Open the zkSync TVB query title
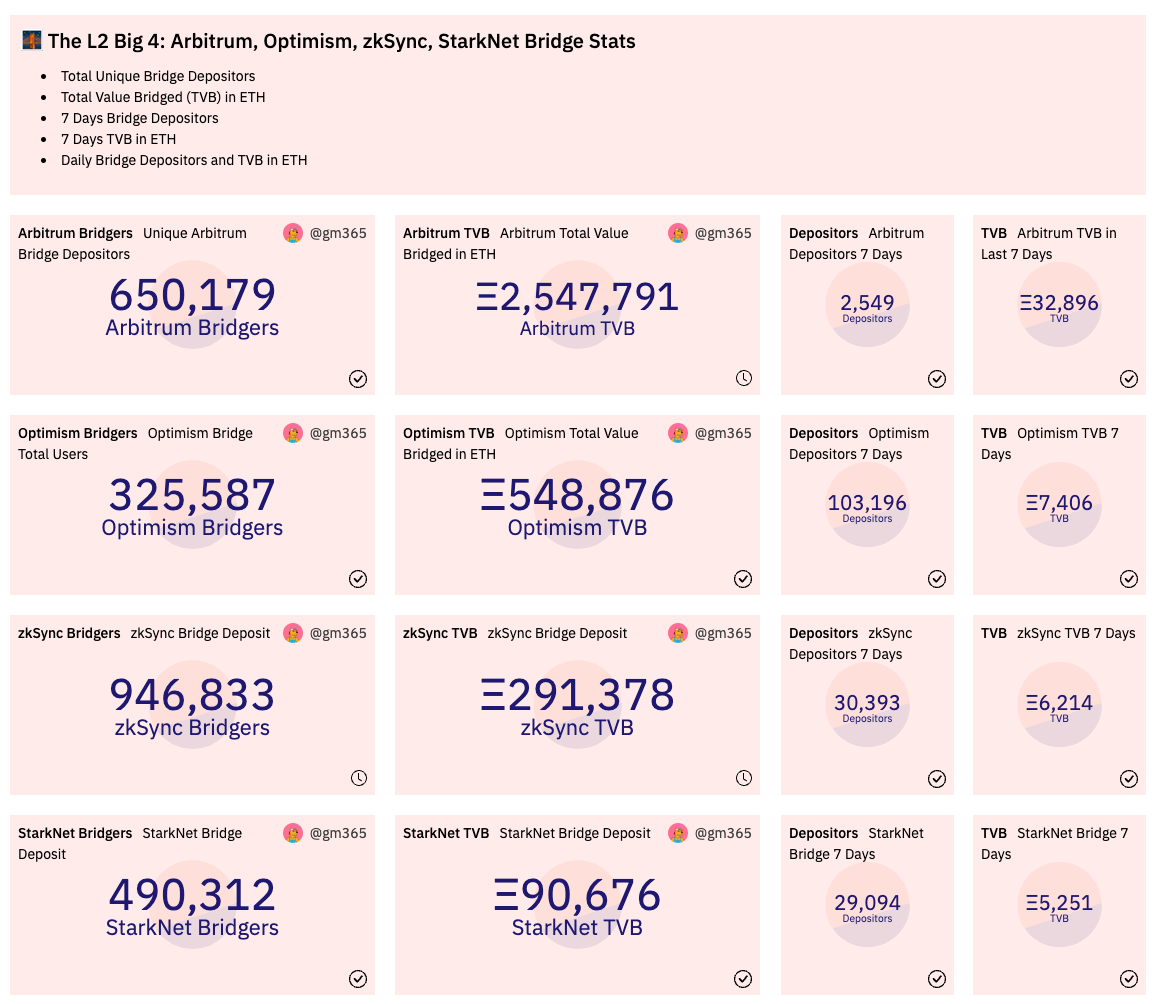 coord(440,633)
